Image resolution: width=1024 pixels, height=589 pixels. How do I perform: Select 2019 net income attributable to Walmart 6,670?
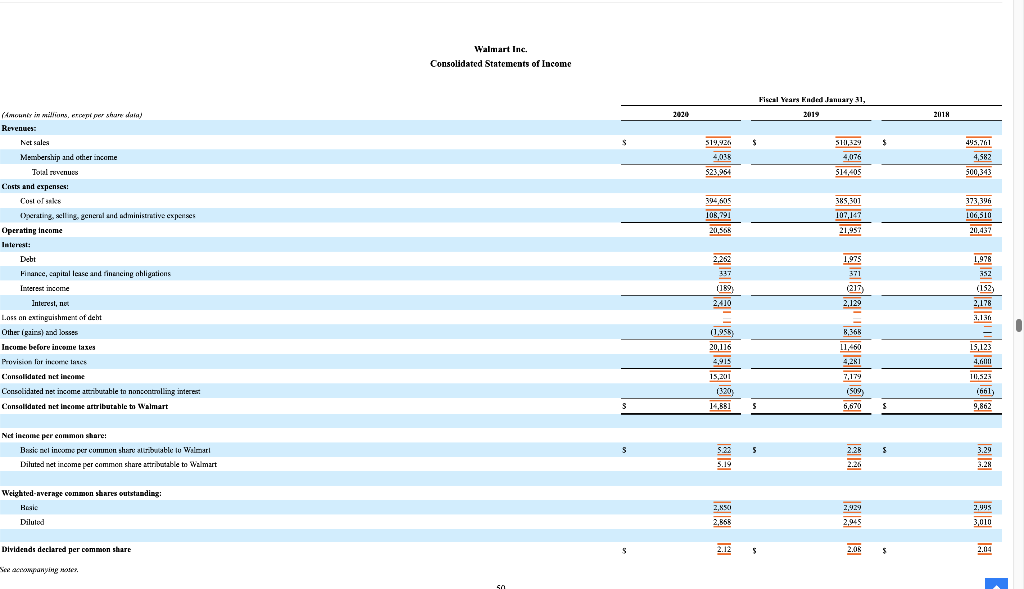852,406
